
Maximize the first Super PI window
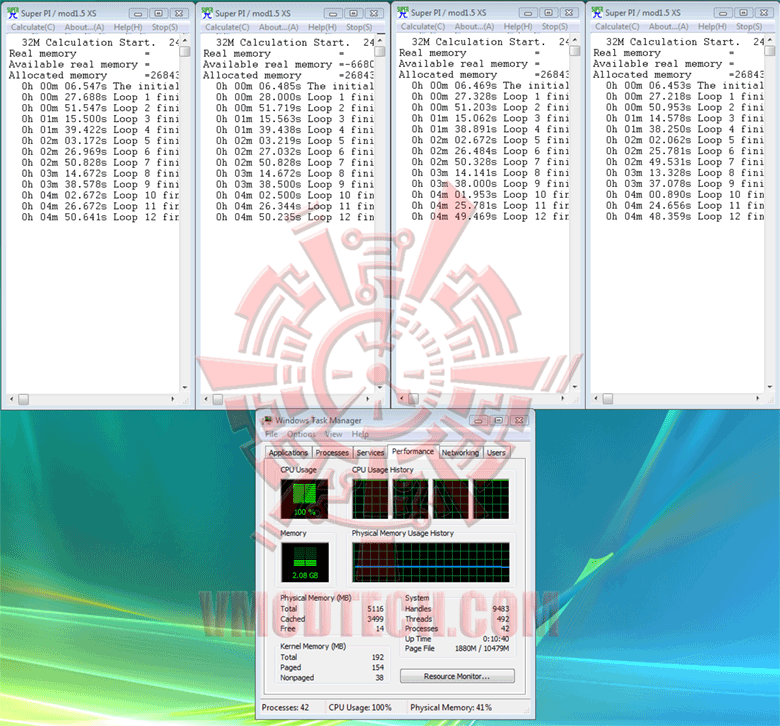click(x=158, y=13)
